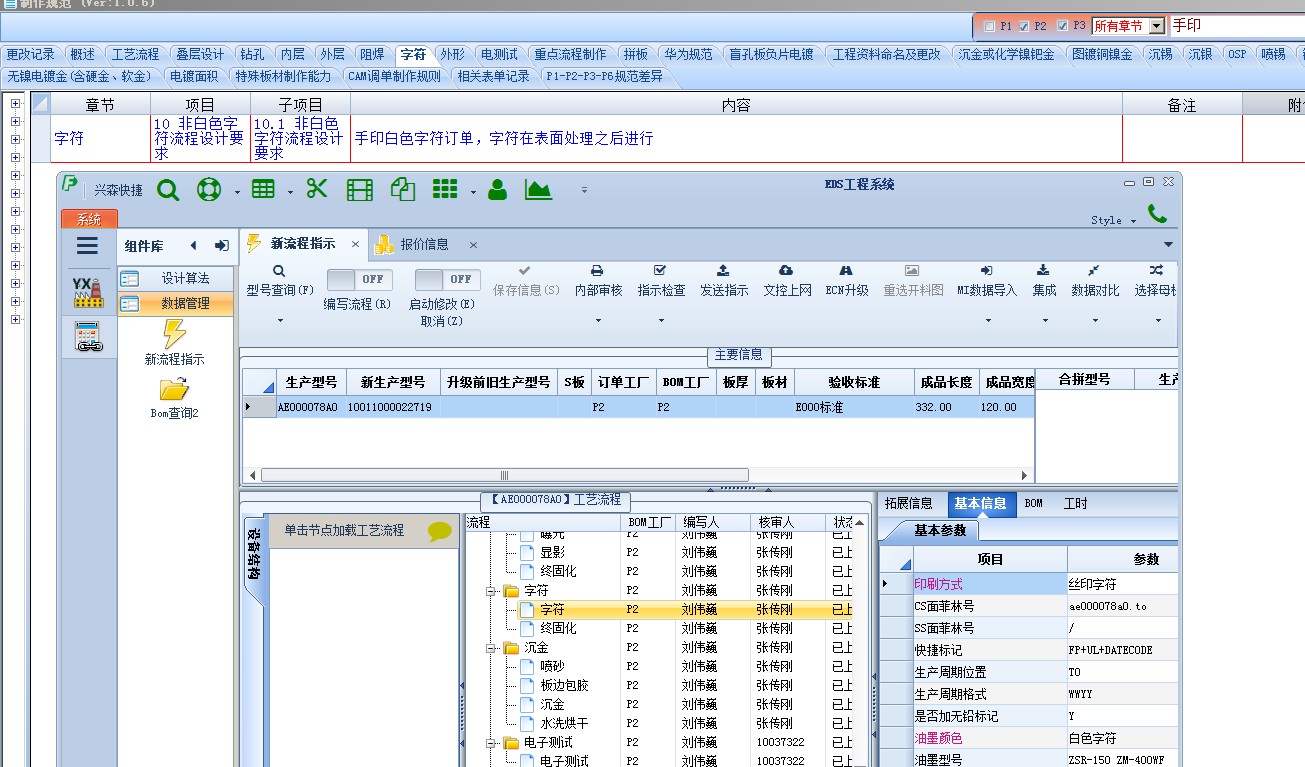Toggle the 启动修改(E) OFF switch

tap(448, 279)
